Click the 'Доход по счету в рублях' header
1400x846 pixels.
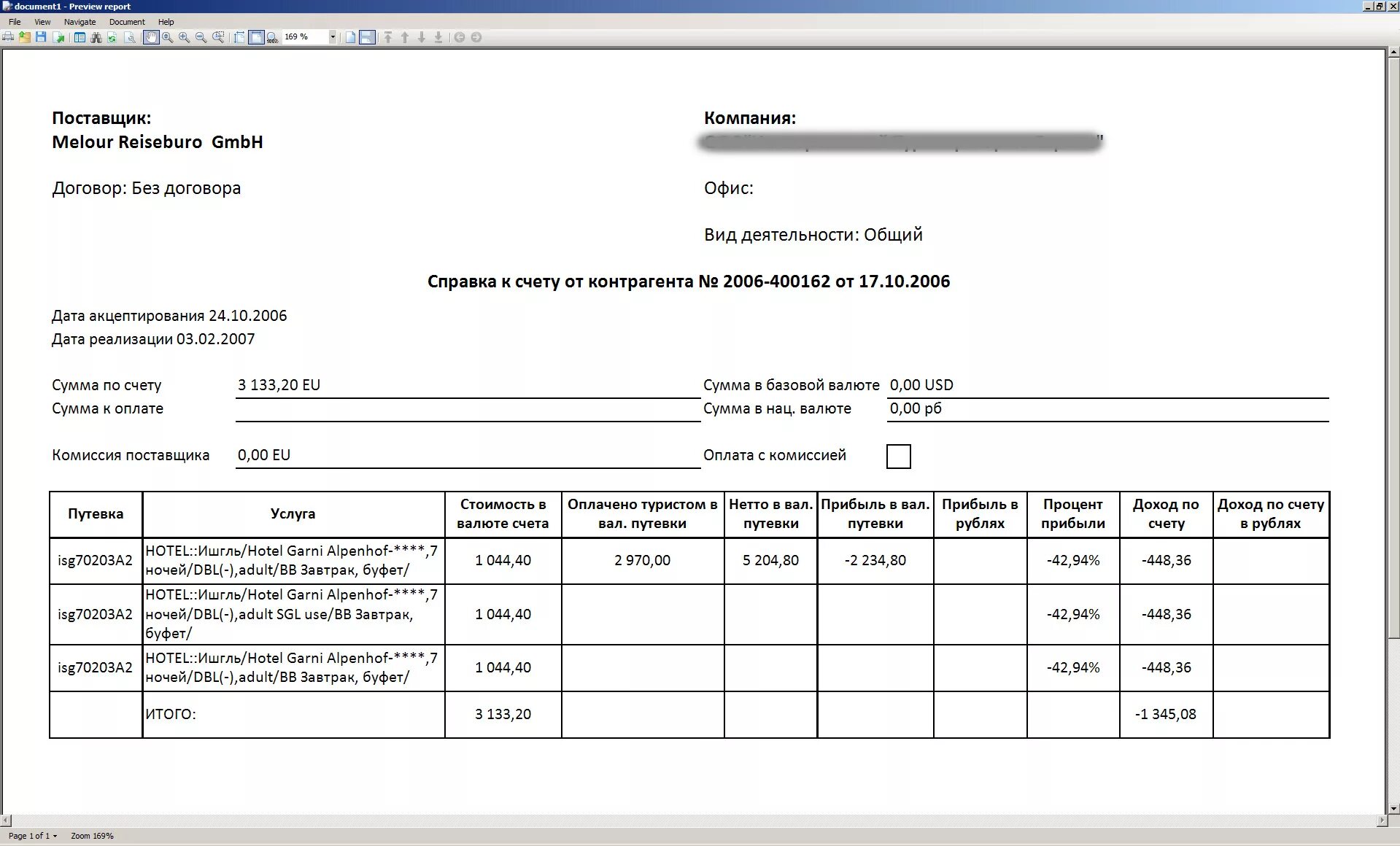pyautogui.click(x=1271, y=514)
